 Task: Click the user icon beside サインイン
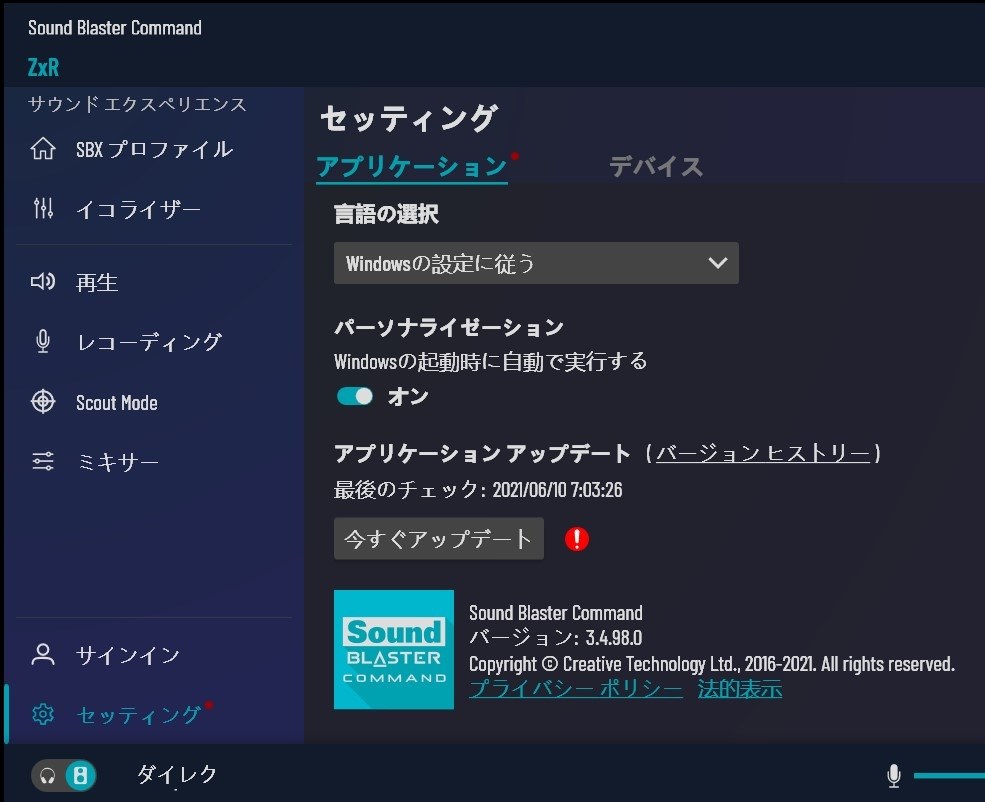click(43, 654)
